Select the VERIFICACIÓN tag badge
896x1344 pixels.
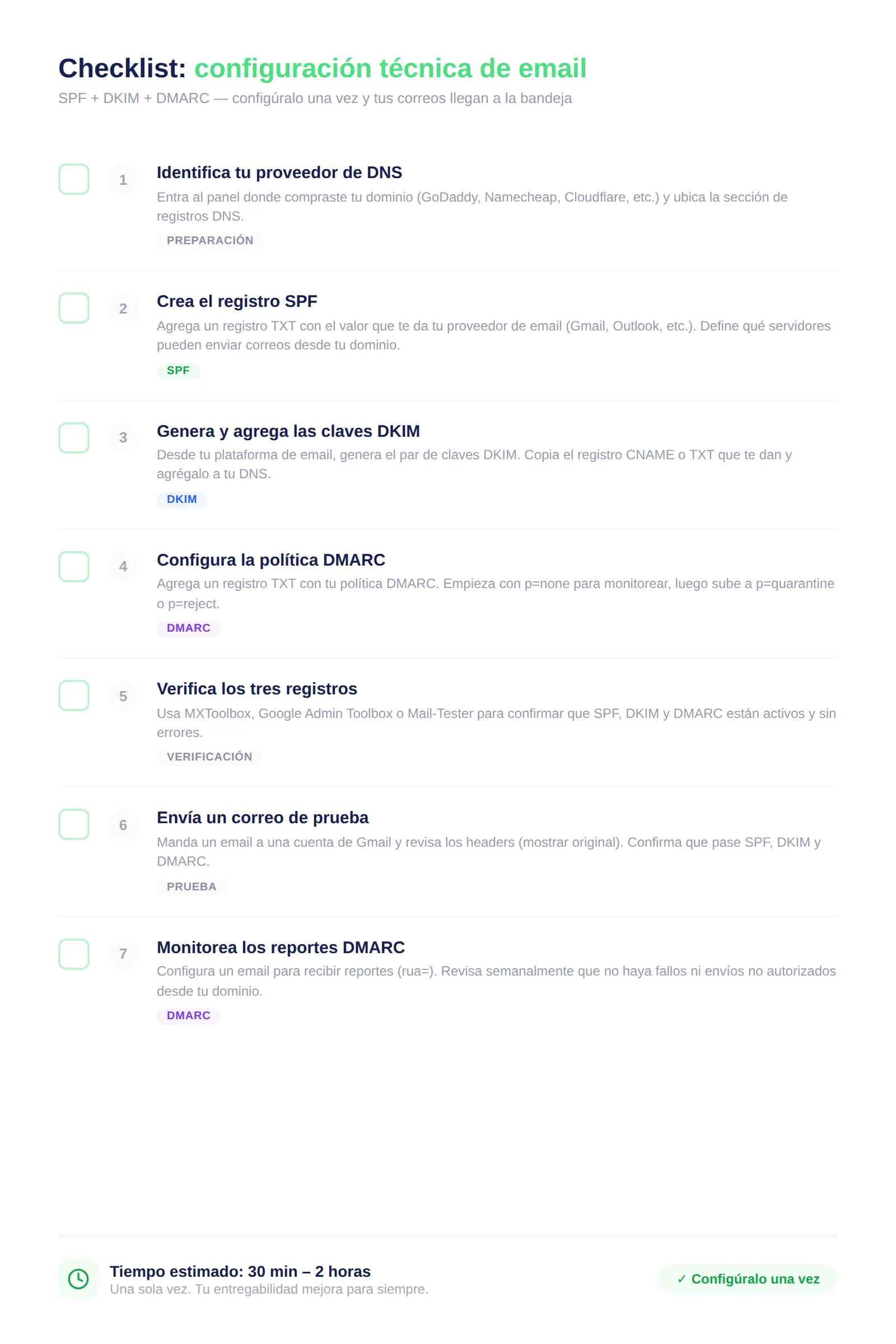tap(209, 757)
